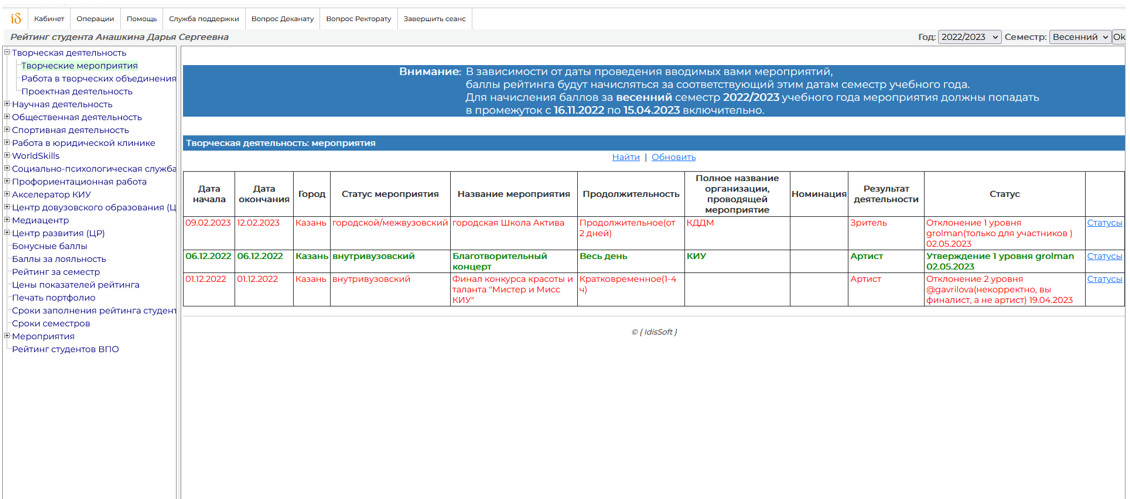Image resolution: width=1130 pixels, height=499 pixels.
Task: Click the Ok button next to Семестр
Action: [x=1121, y=37]
